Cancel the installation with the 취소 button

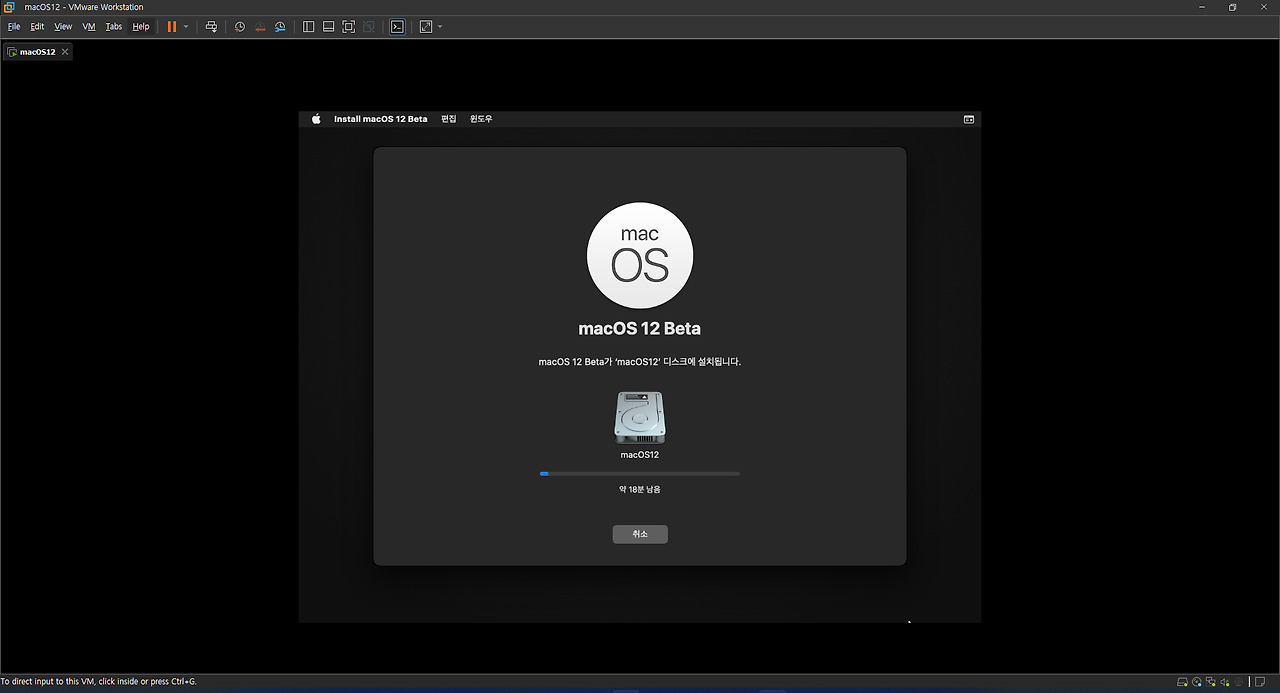[640, 534]
